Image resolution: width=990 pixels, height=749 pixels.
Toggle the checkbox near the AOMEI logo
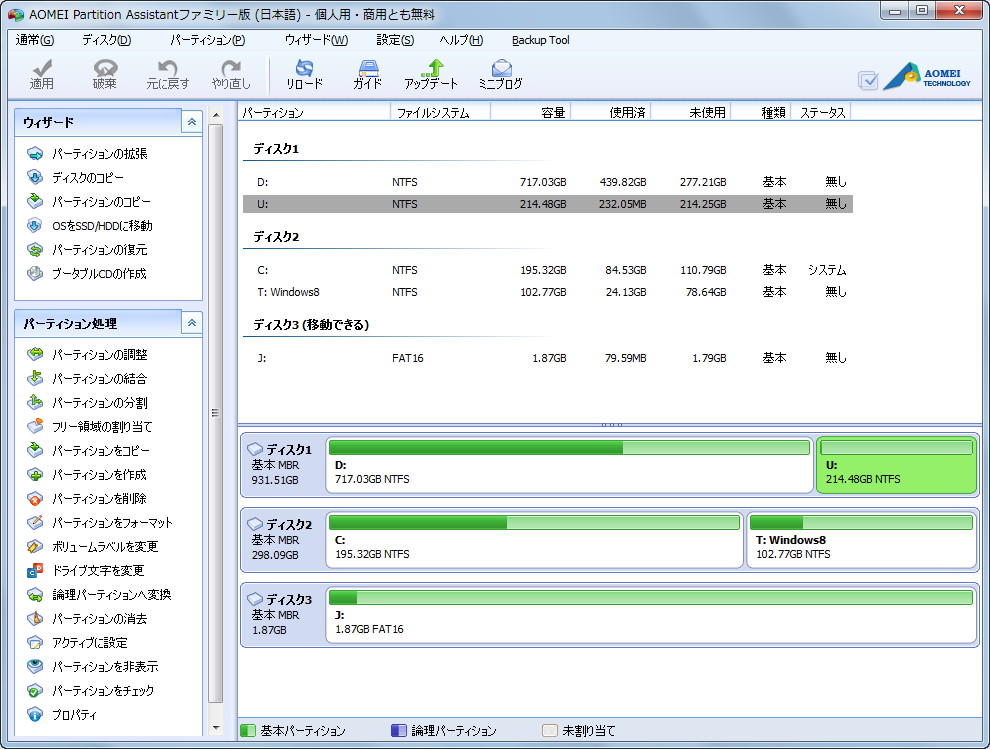click(x=868, y=80)
